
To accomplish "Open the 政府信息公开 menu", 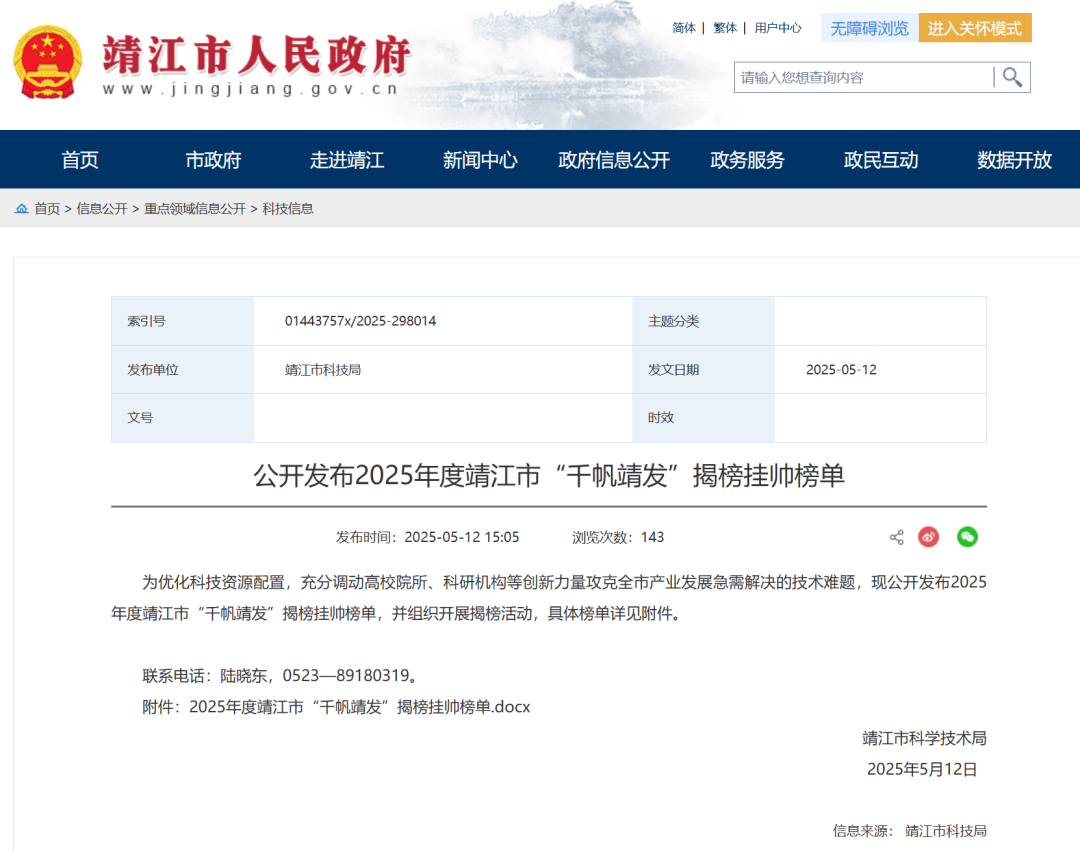I will 612,159.
